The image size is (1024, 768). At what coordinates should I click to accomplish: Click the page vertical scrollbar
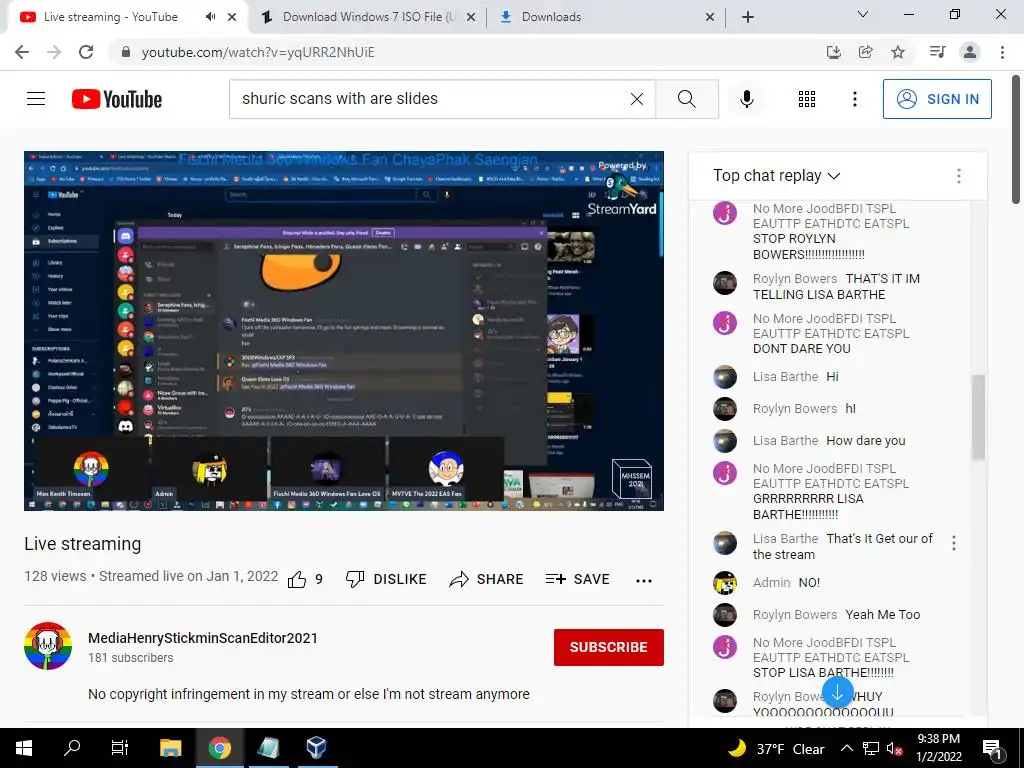pyautogui.click(x=1016, y=139)
